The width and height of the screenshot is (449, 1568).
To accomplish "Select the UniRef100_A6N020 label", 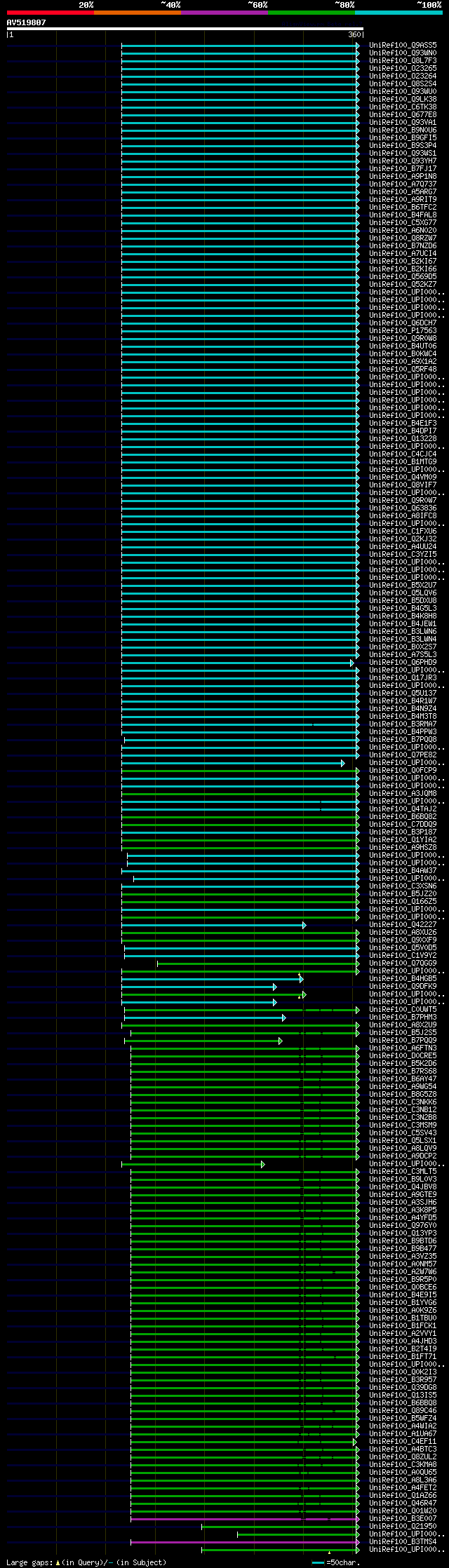I will pos(403,230).
